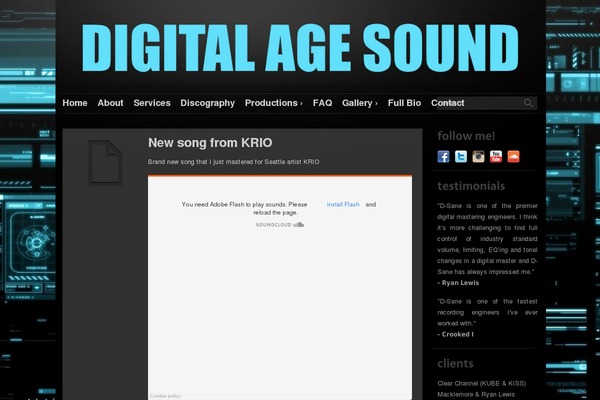The height and width of the screenshot is (400, 600).
Task: Open the YouTube follow icon
Action: click(x=496, y=157)
